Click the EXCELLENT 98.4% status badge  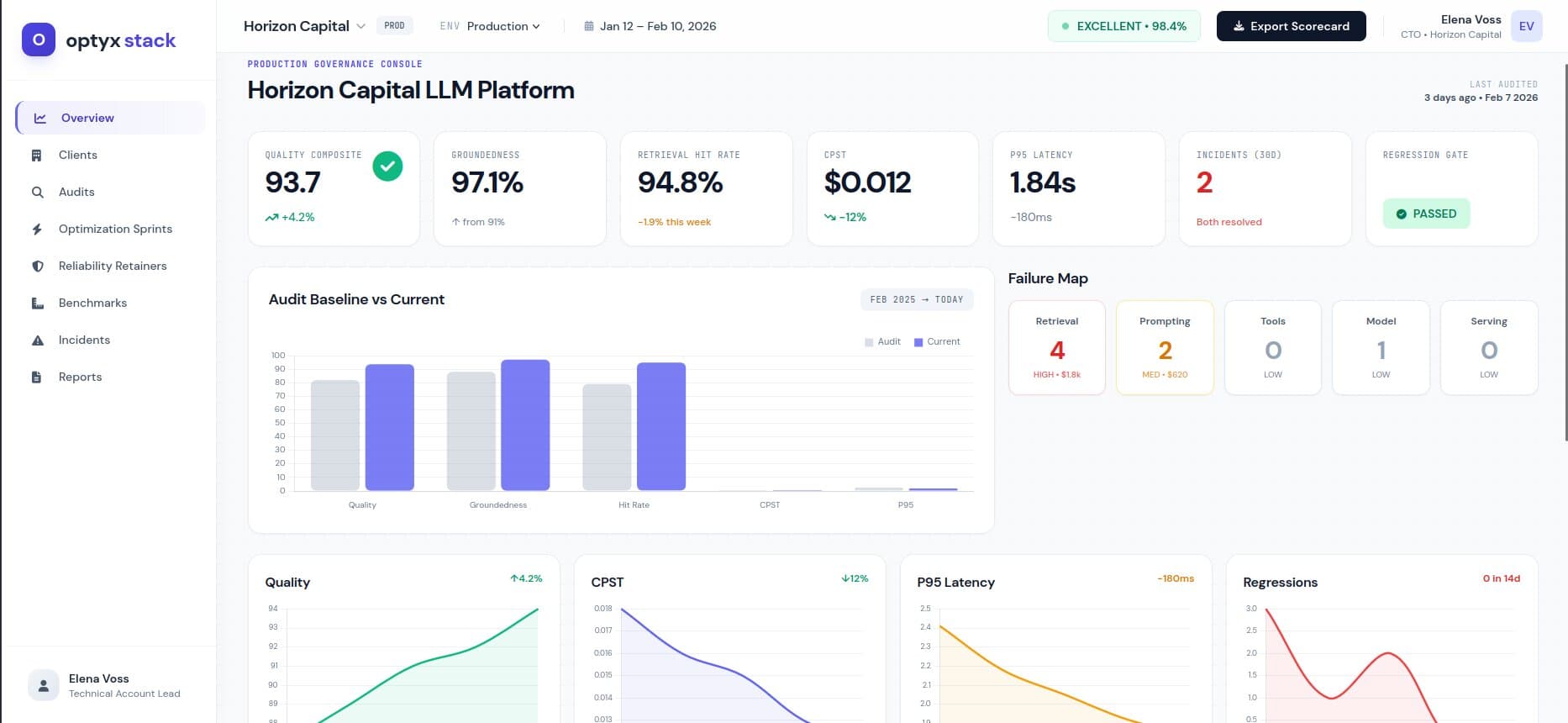[x=1123, y=26]
